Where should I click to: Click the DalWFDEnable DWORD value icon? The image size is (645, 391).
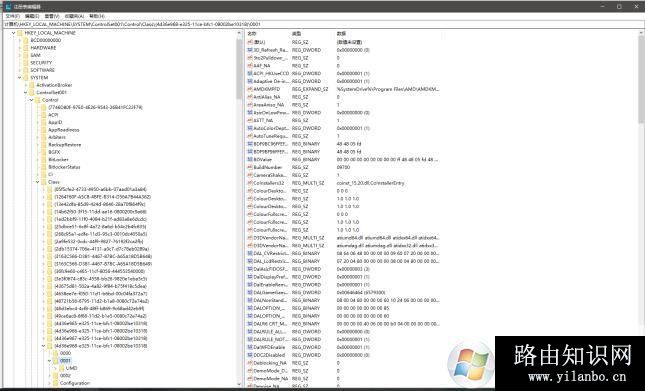point(250,347)
